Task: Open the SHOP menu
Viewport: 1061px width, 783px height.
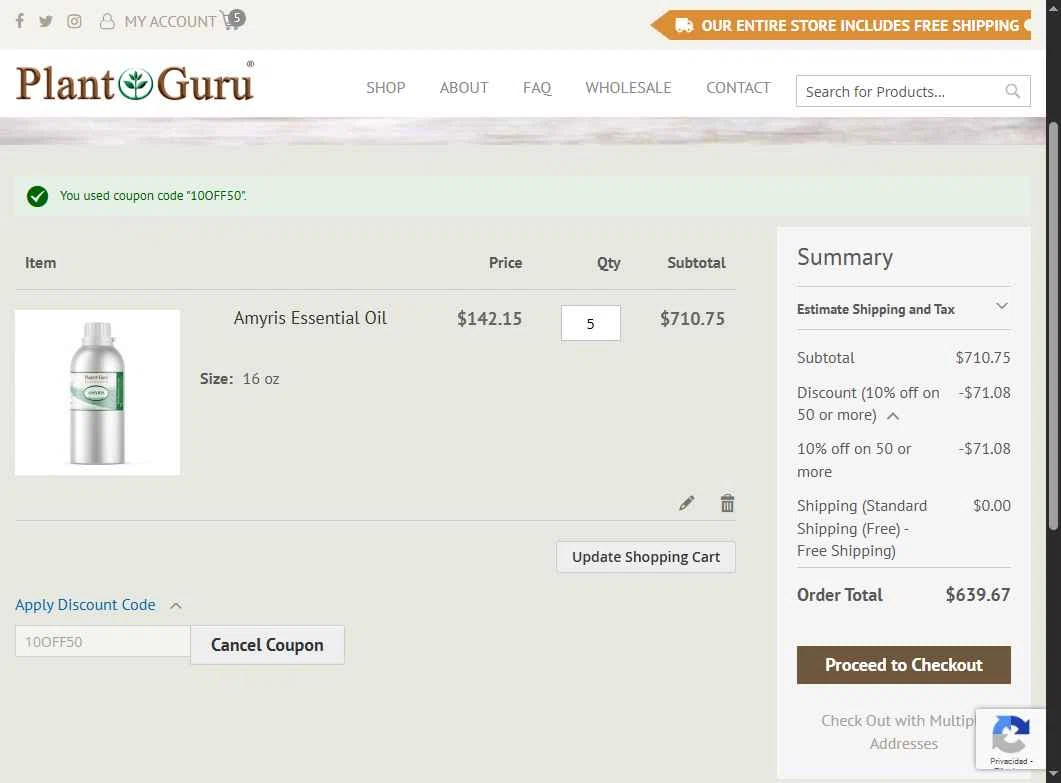Action: [x=386, y=87]
